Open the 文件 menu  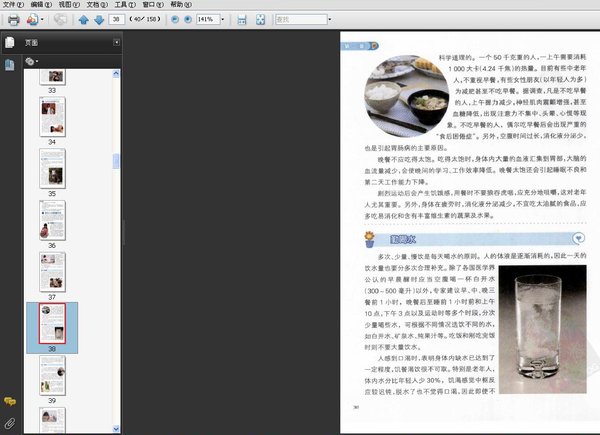pyautogui.click(x=11, y=5)
